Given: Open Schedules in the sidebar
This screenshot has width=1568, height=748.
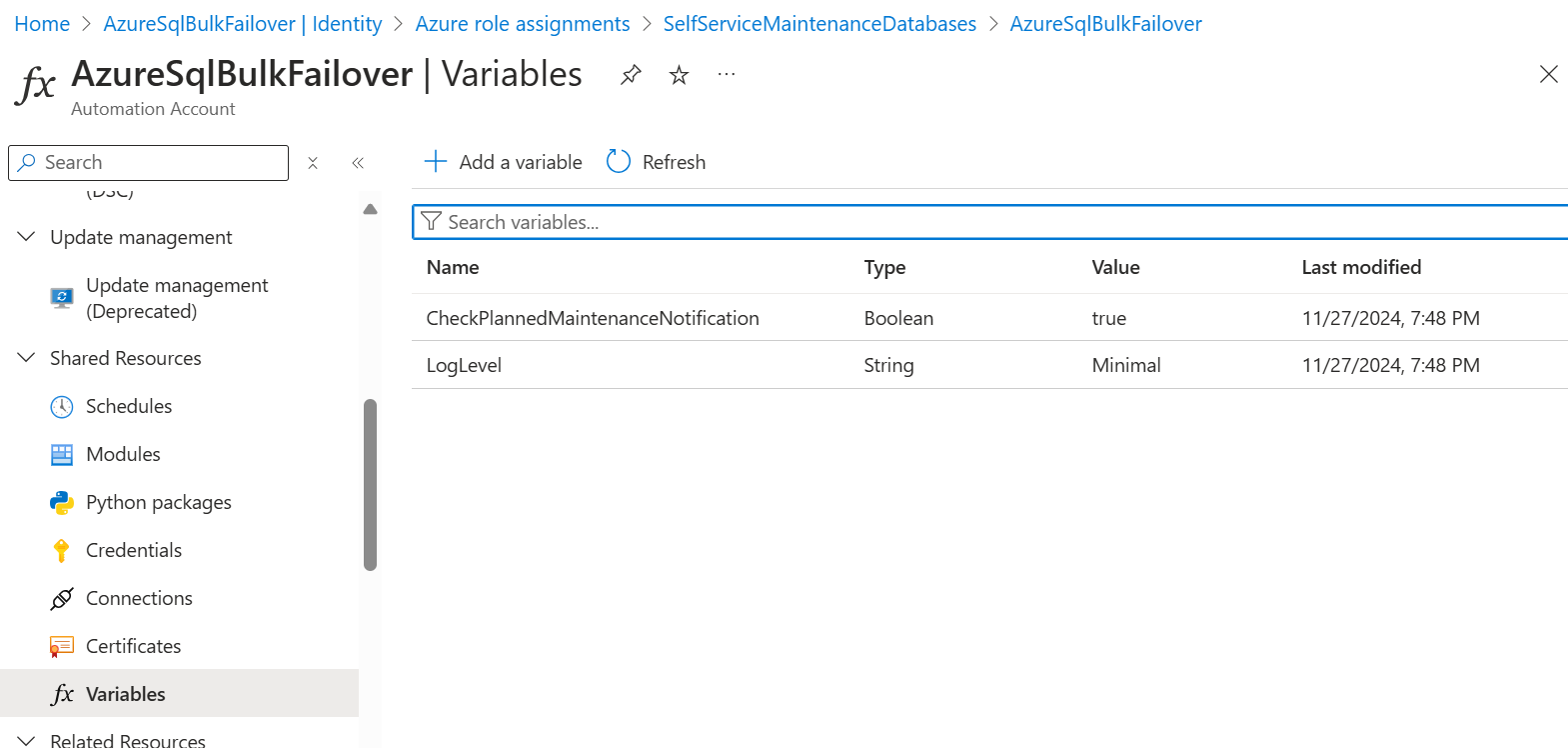Looking at the screenshot, I should point(129,406).
